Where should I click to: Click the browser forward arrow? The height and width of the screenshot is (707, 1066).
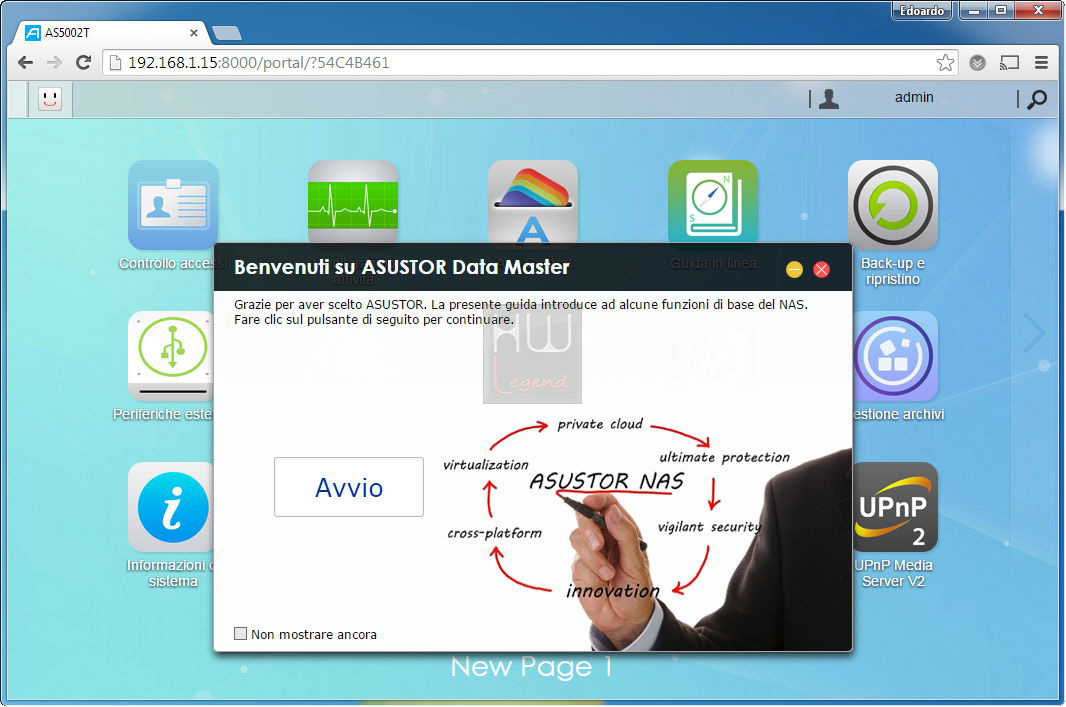[x=54, y=63]
